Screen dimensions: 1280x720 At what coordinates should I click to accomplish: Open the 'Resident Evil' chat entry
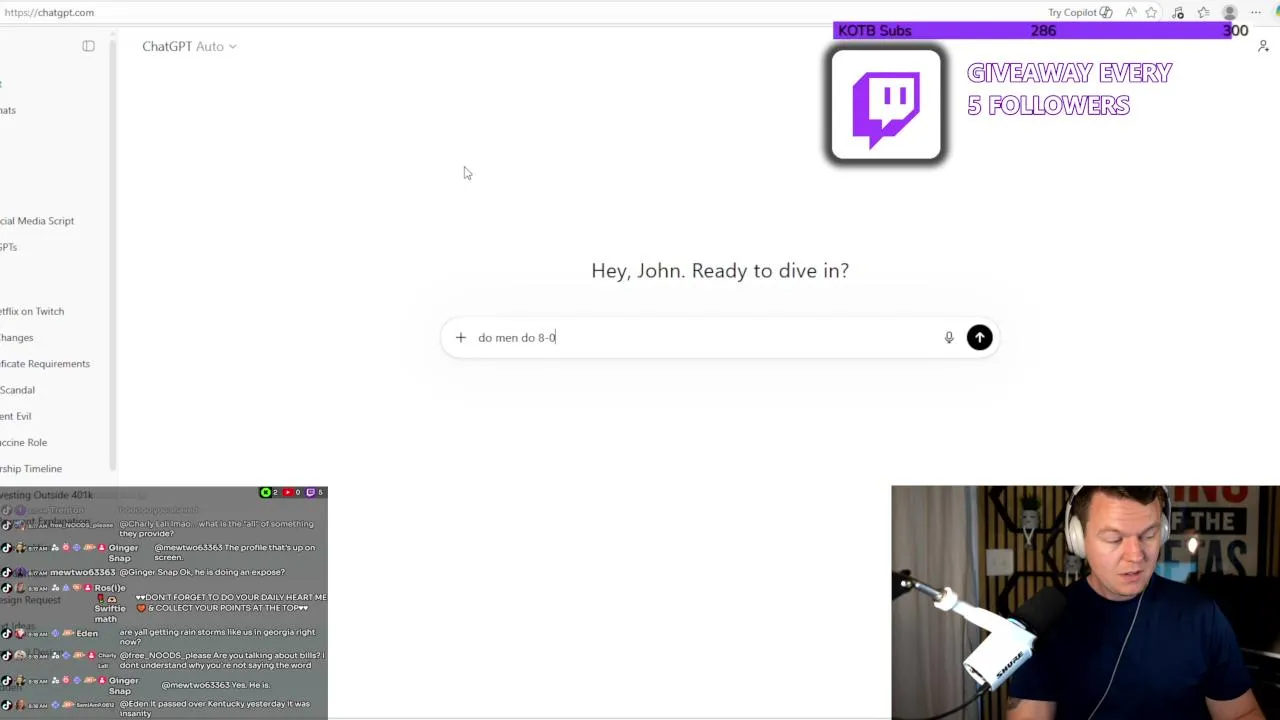point(16,416)
